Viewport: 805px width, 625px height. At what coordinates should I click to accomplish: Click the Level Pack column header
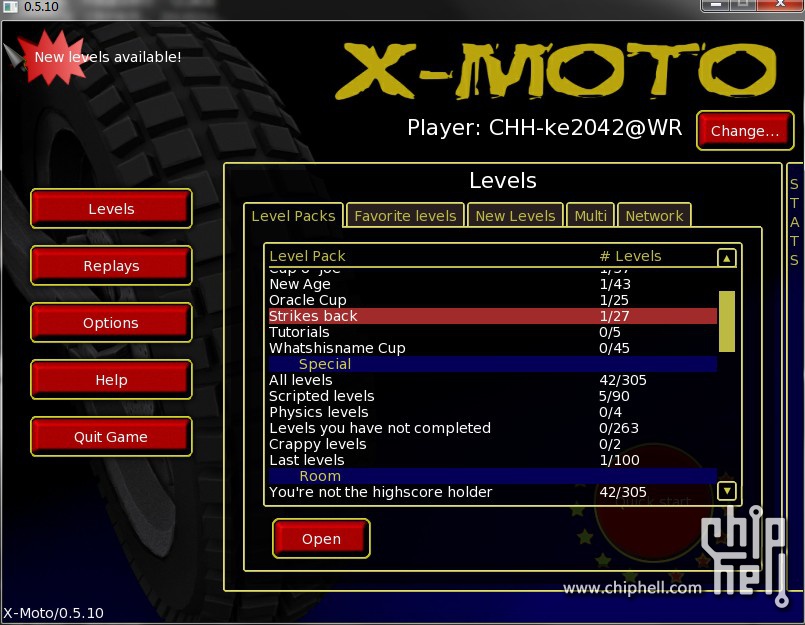point(307,256)
